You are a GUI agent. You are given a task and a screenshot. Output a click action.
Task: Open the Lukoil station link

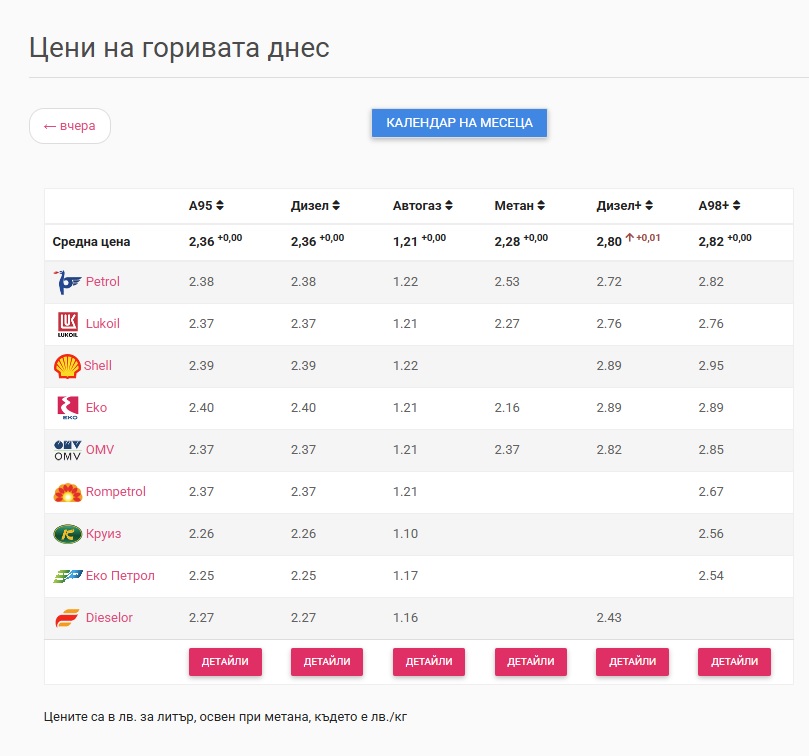click(103, 324)
